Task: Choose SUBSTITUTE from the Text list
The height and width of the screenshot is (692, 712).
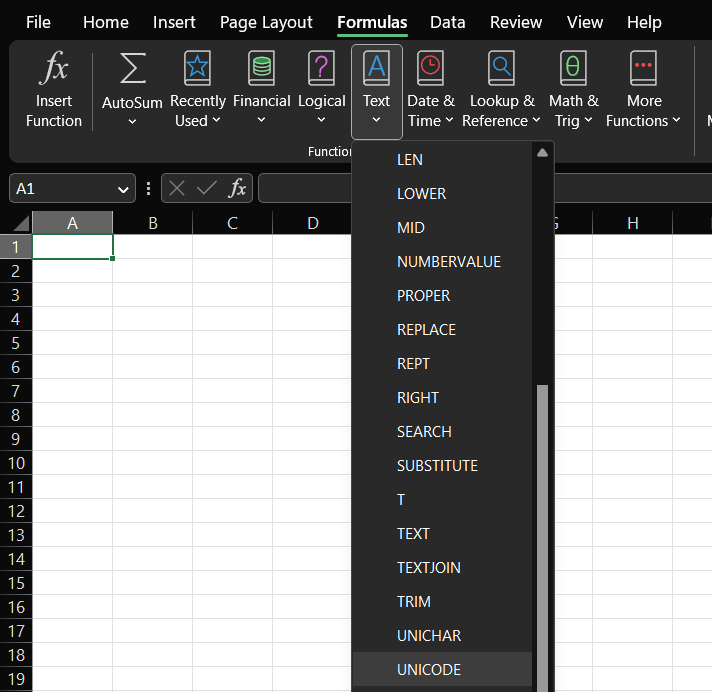Action: 437,466
